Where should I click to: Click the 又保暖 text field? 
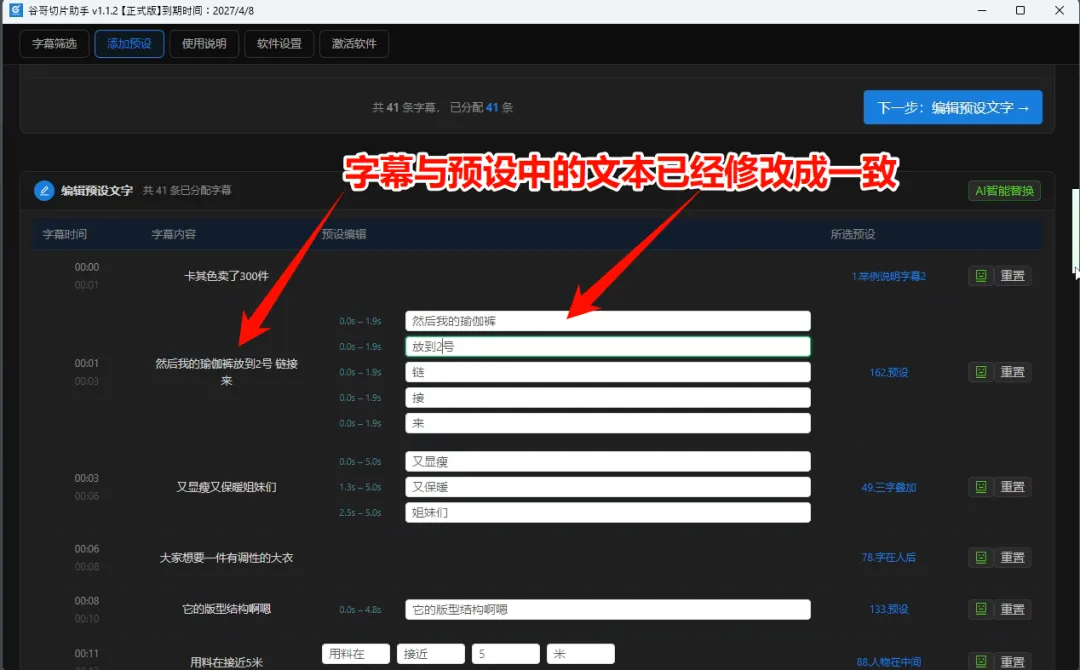point(608,487)
